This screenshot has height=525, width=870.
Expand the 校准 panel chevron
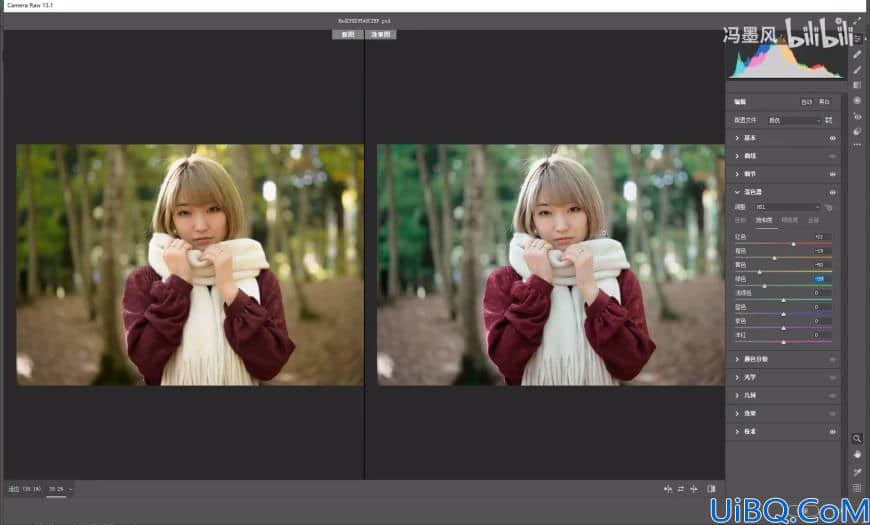737,431
